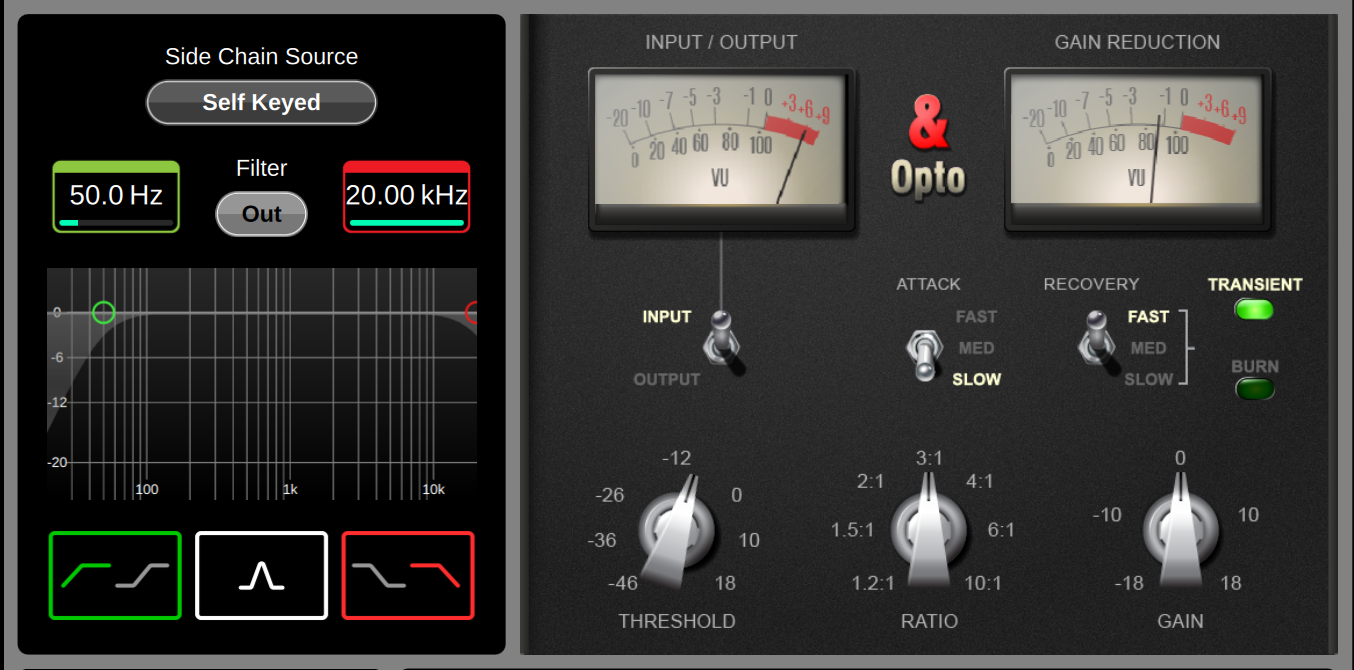This screenshot has width=1354, height=670.
Task: Open the Self Keyed side chain source
Action: (x=261, y=102)
